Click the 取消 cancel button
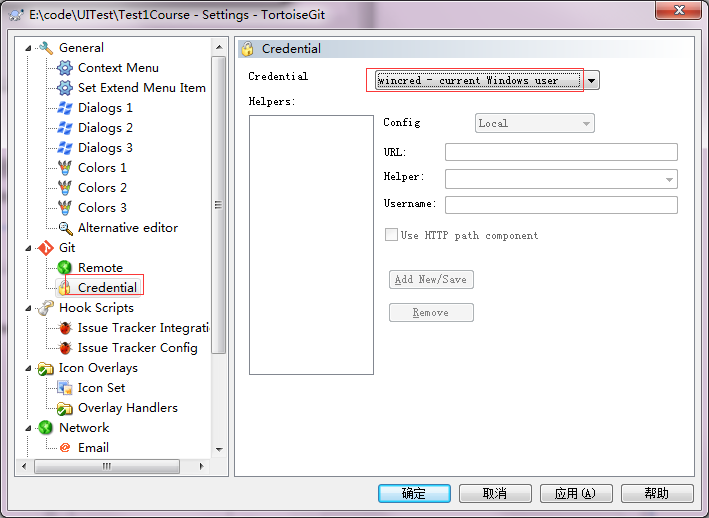709x518 pixels. click(x=495, y=493)
